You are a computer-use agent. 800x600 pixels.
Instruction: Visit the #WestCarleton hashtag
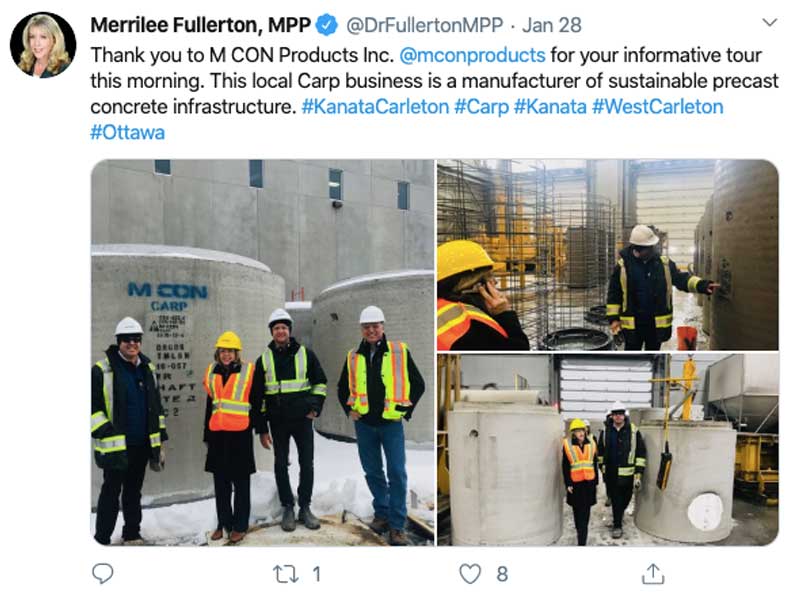coord(657,107)
